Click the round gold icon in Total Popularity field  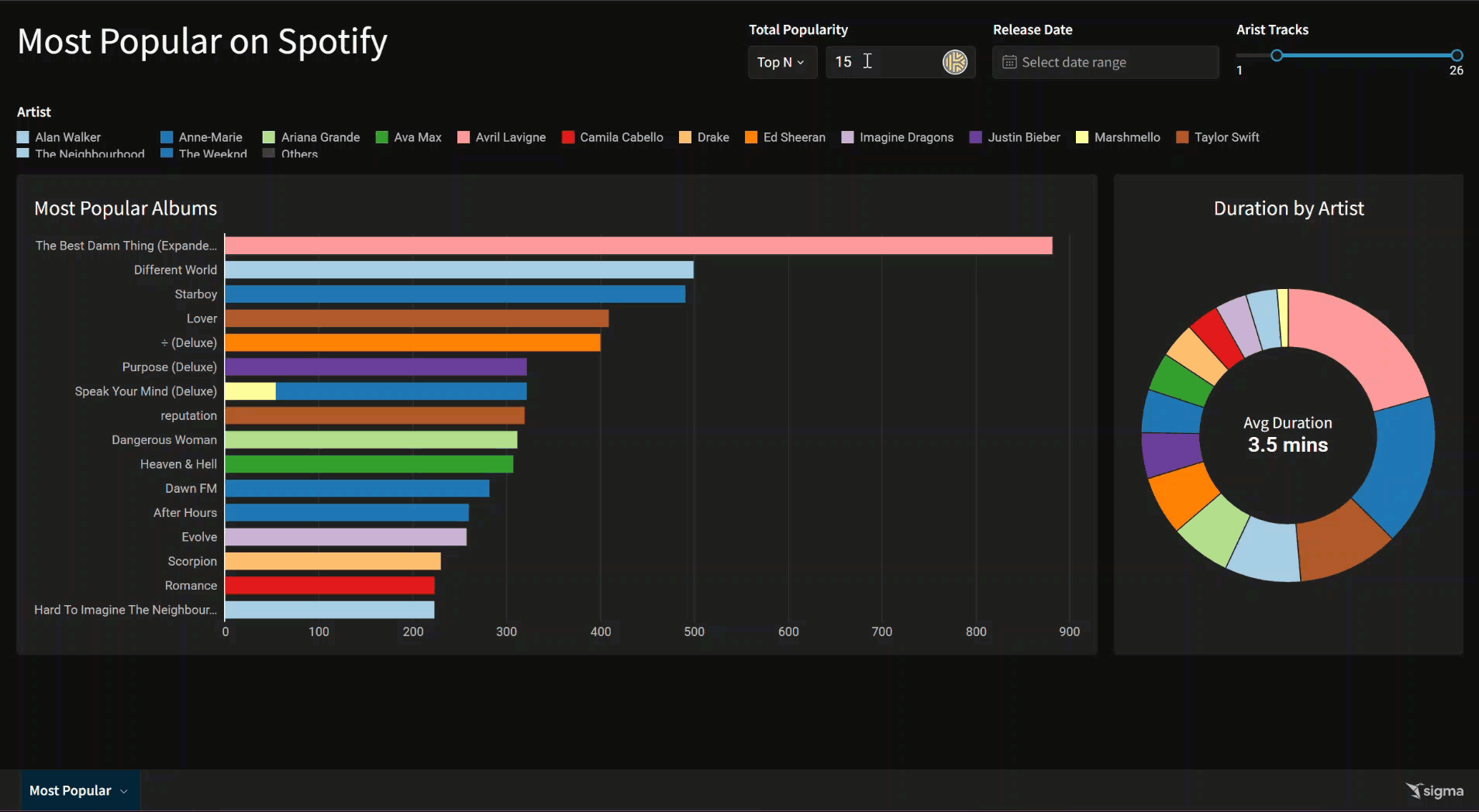click(954, 62)
